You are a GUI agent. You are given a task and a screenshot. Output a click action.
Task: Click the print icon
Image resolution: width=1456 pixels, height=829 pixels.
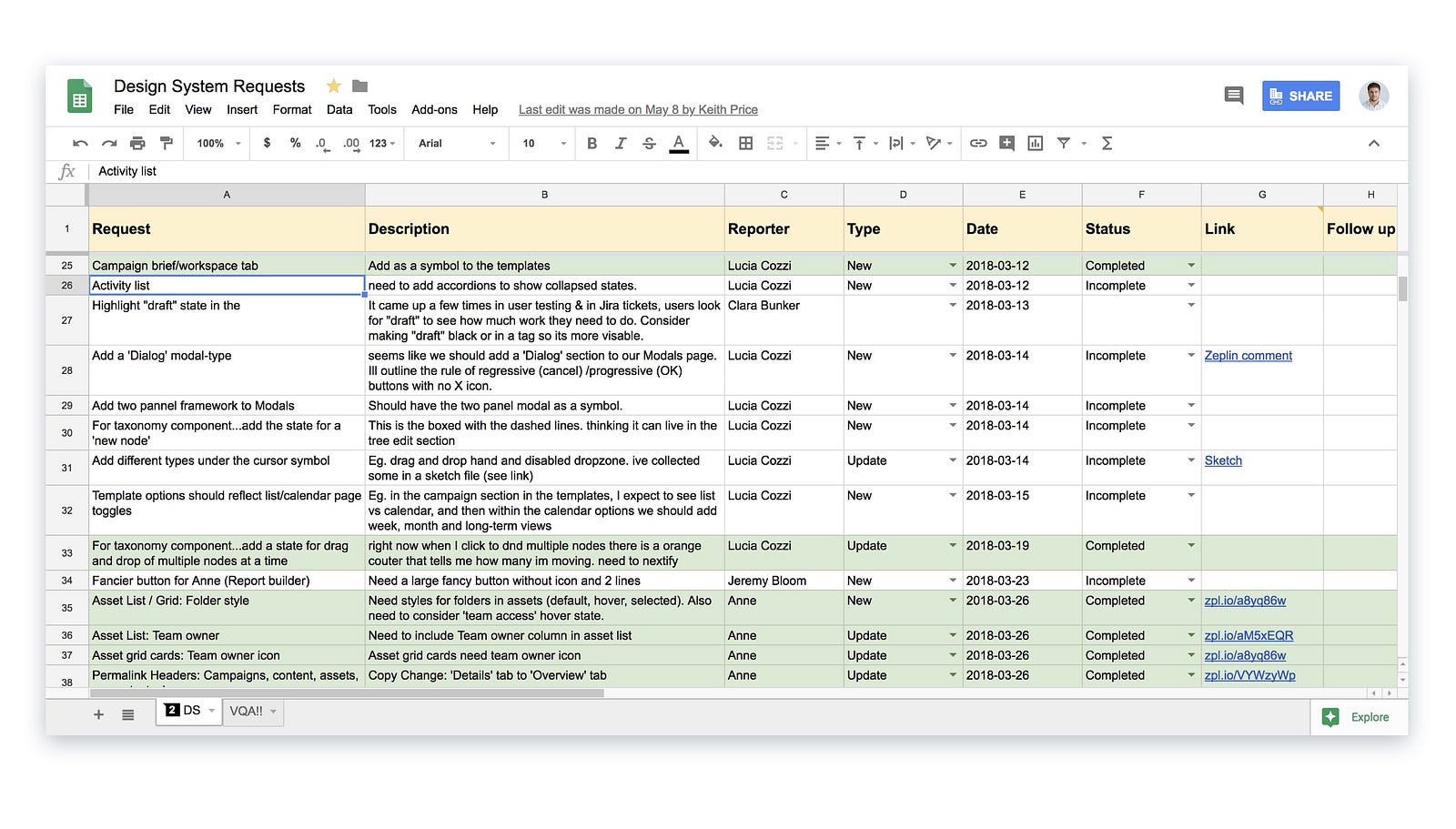137,143
